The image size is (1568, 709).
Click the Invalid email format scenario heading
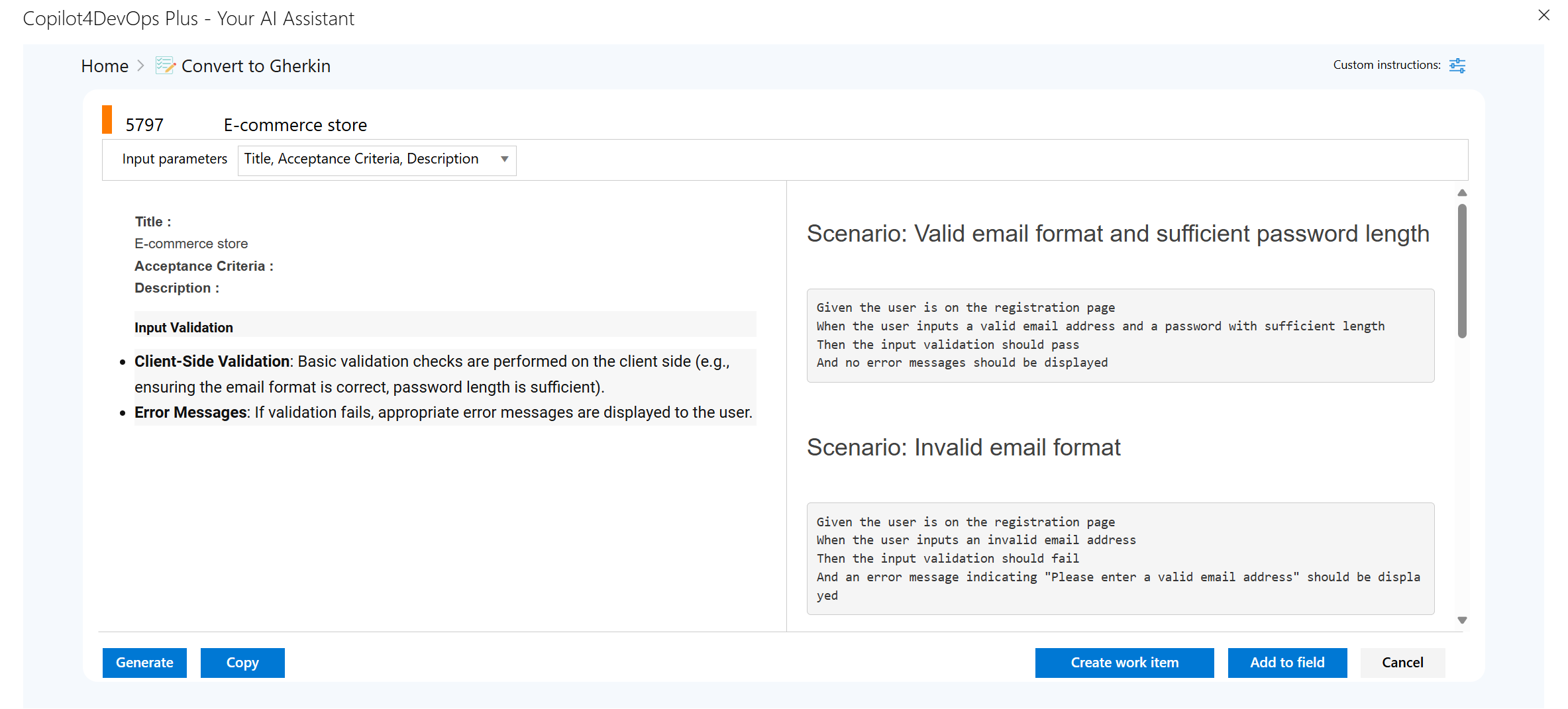963,448
